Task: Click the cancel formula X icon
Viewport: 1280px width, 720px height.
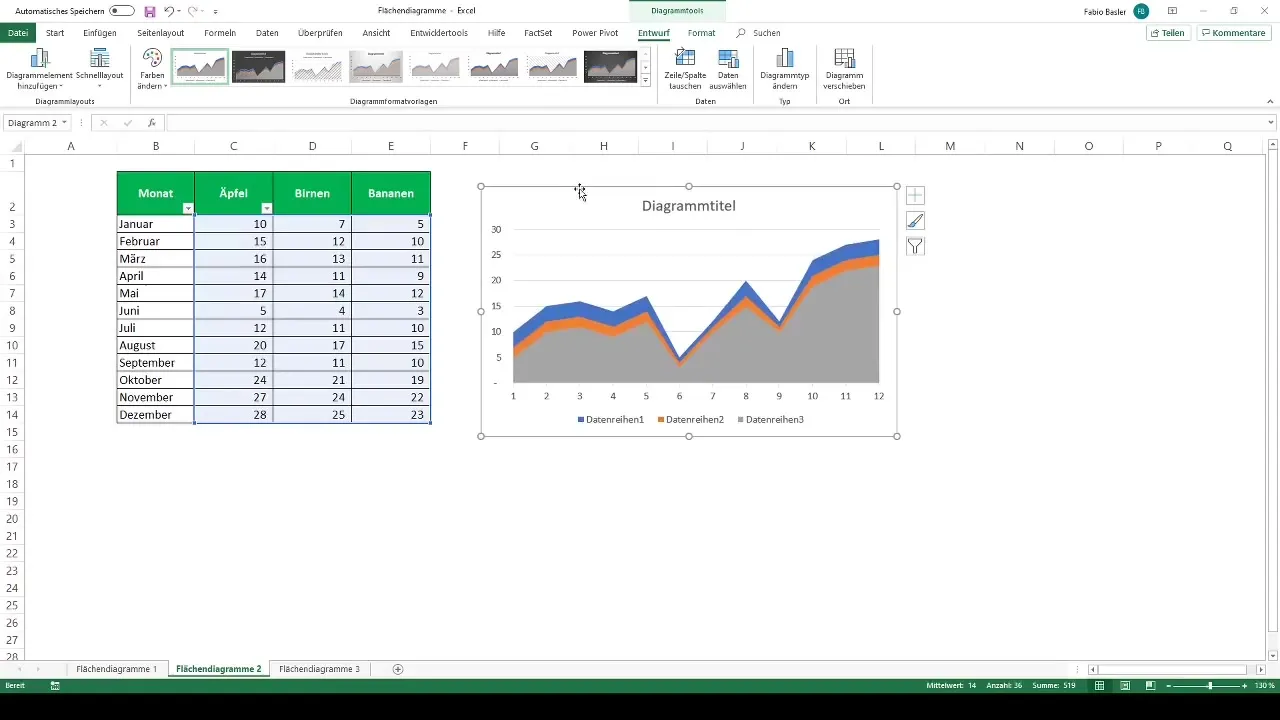Action: pyautogui.click(x=103, y=123)
